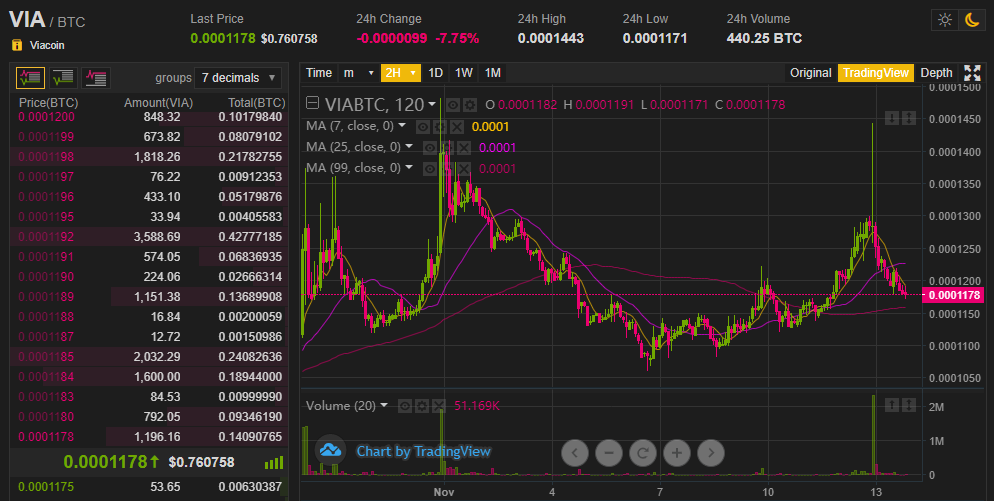Reset the chart view
994x501 pixels.
(x=642, y=453)
